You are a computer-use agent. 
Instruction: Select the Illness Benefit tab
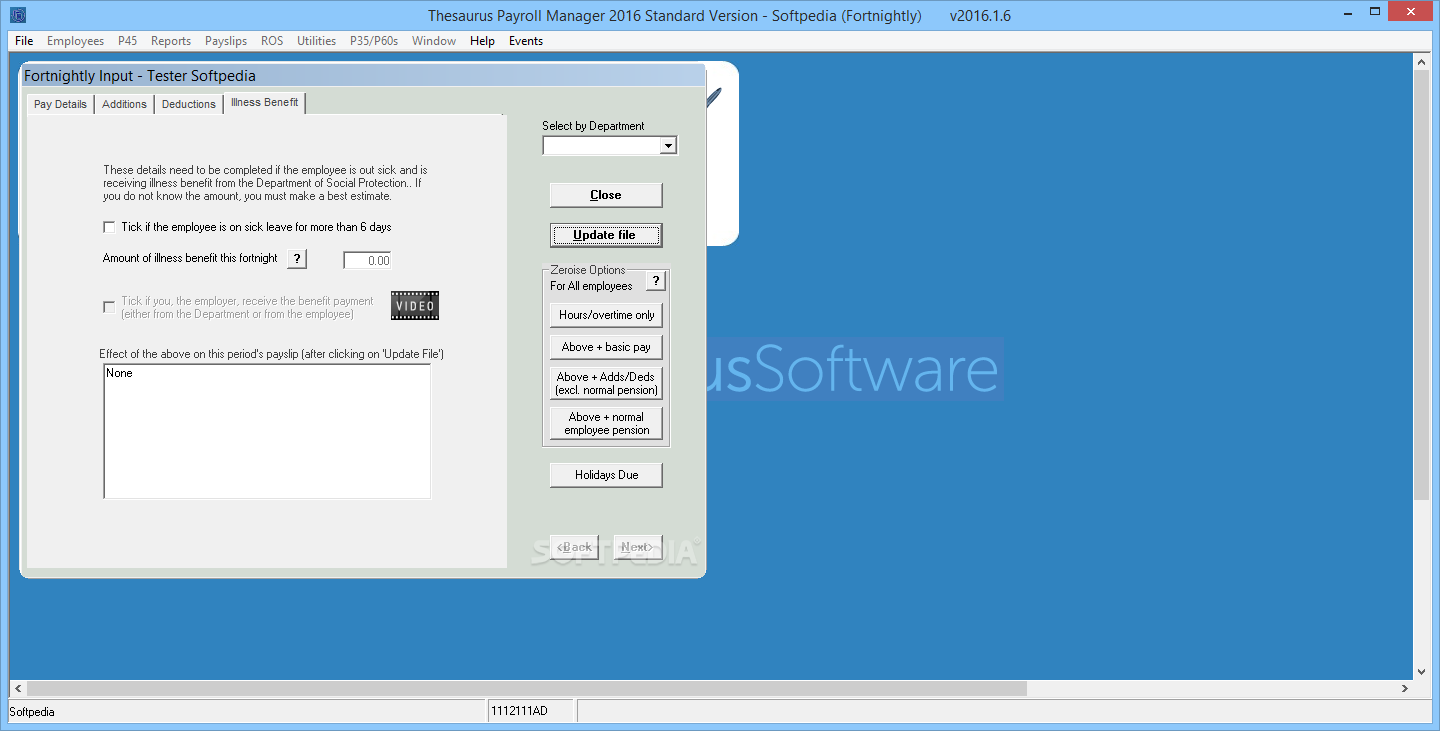264,102
